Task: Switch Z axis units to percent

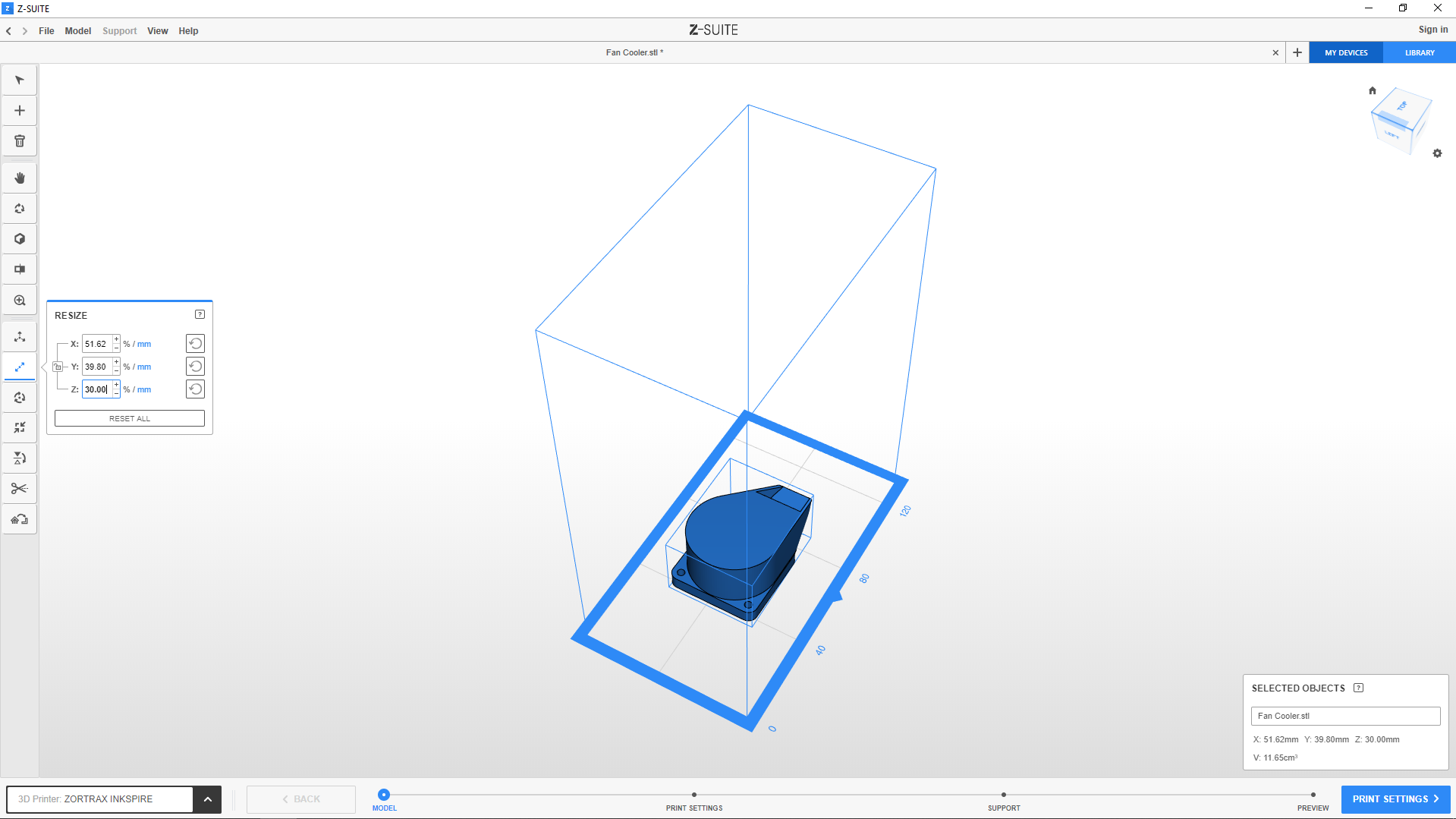Action: (126, 390)
